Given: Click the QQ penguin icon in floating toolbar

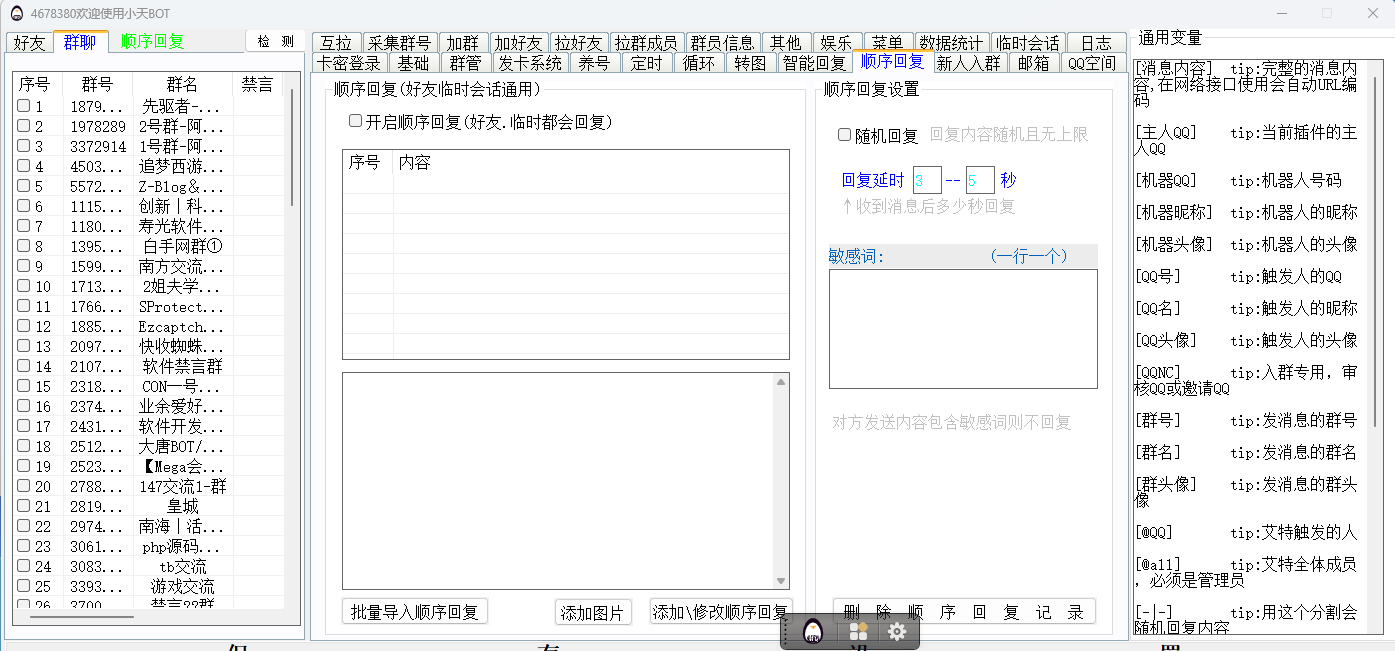Looking at the screenshot, I should (x=814, y=632).
